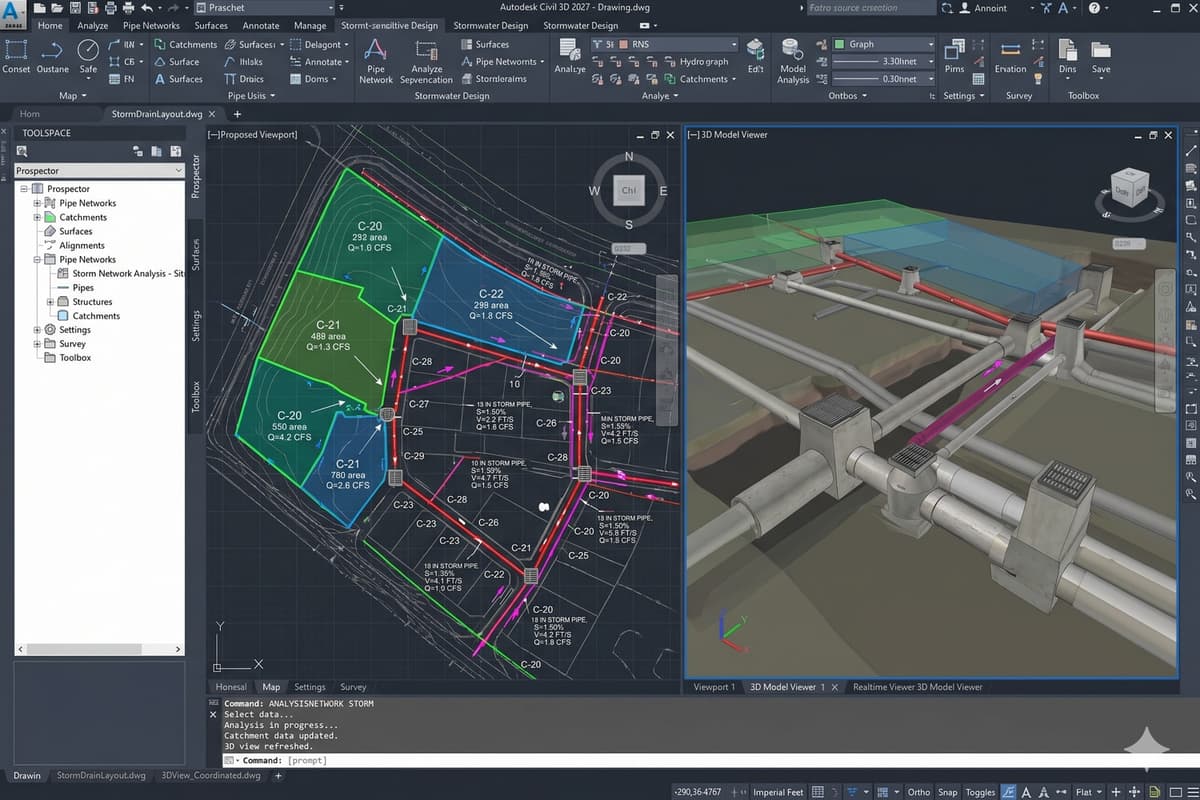Expand the Map panel dropdown arrow
Viewport: 1200px width, 800px height.
click(x=83, y=96)
